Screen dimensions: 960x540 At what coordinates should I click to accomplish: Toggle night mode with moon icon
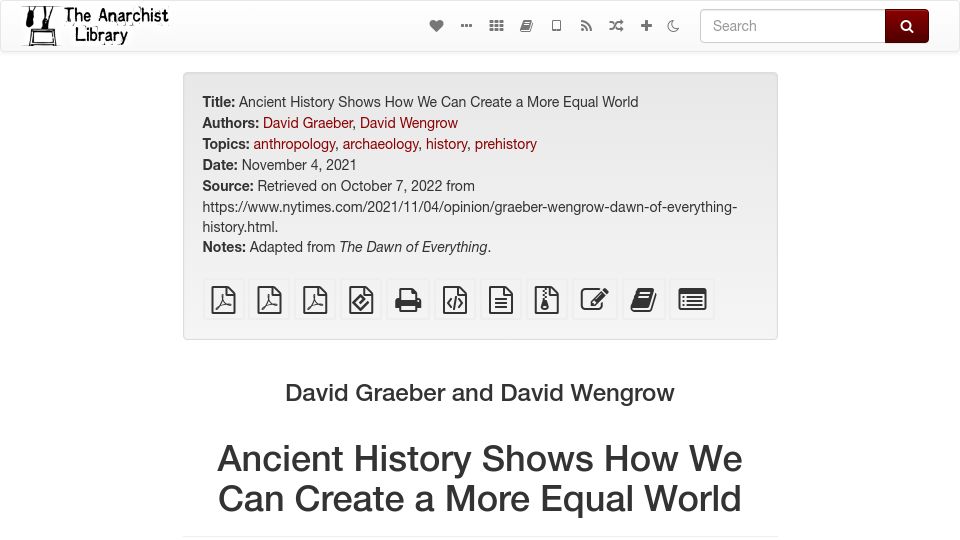[x=673, y=26]
